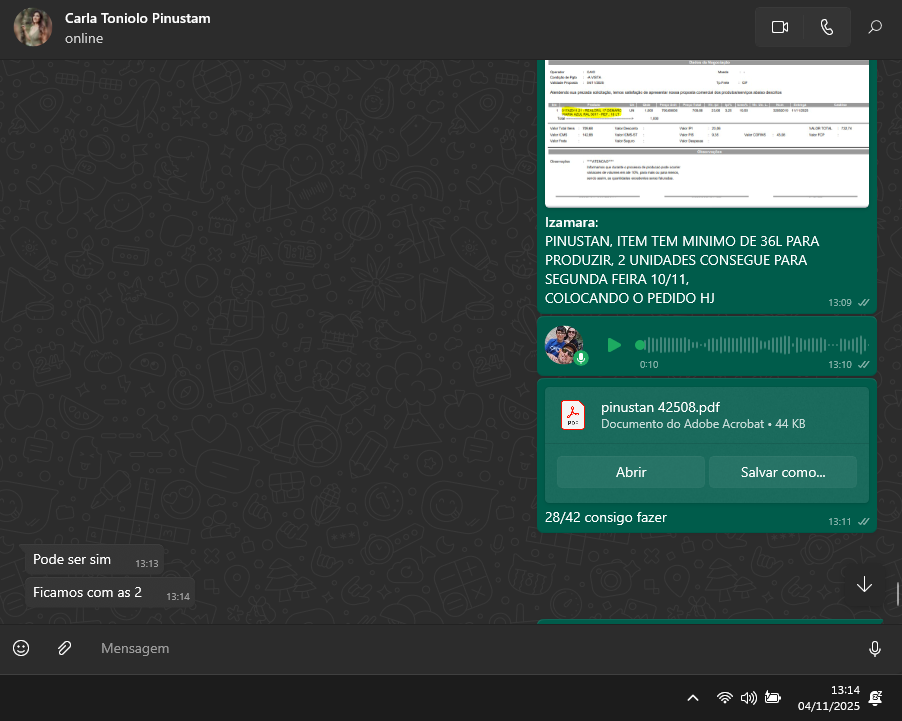
Task: Open the chat search magnifier icon
Action: click(875, 28)
